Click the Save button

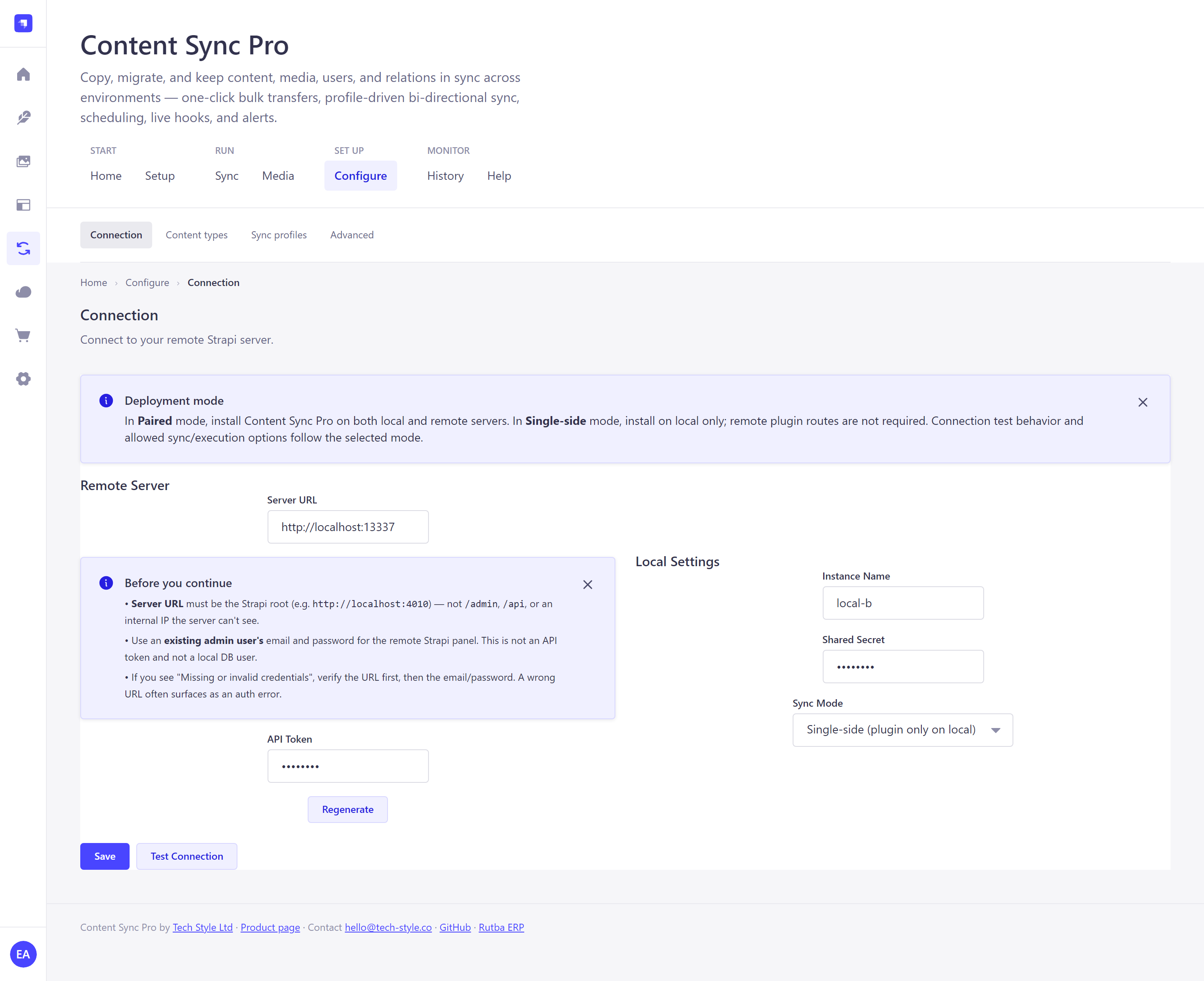(105, 856)
